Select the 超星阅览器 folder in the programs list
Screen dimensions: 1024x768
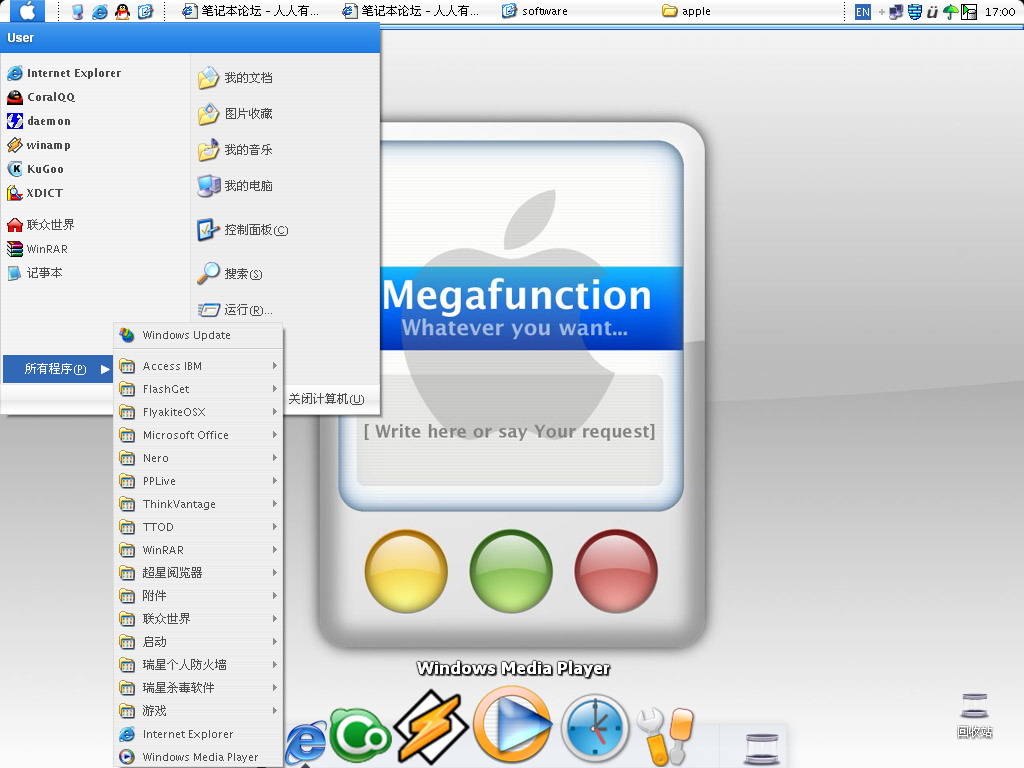(199, 573)
